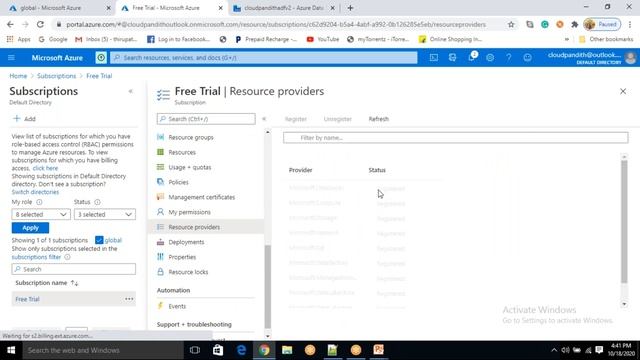This screenshot has width=640, height=360.
Task: Focus the resource menu Search field
Action: (x=206, y=119)
